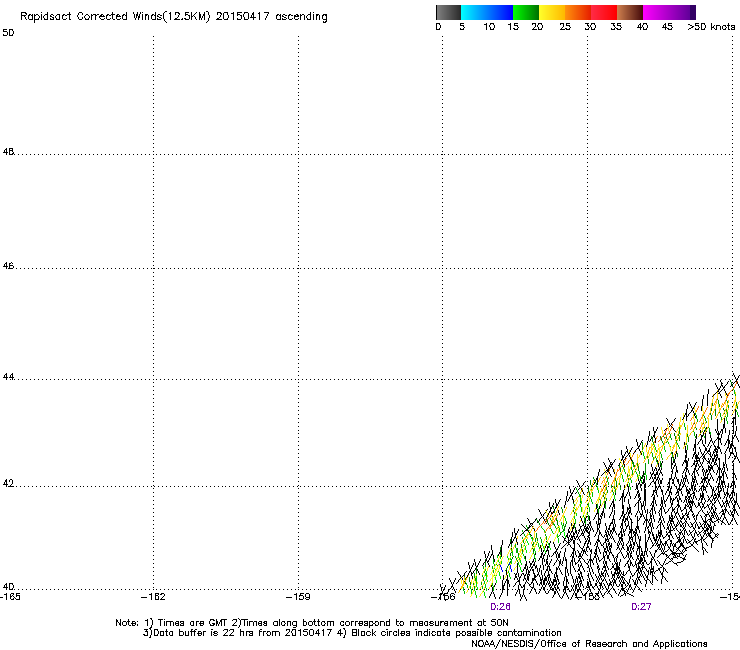Click the note 'Data buffer is 22 hrs'

tap(204, 633)
